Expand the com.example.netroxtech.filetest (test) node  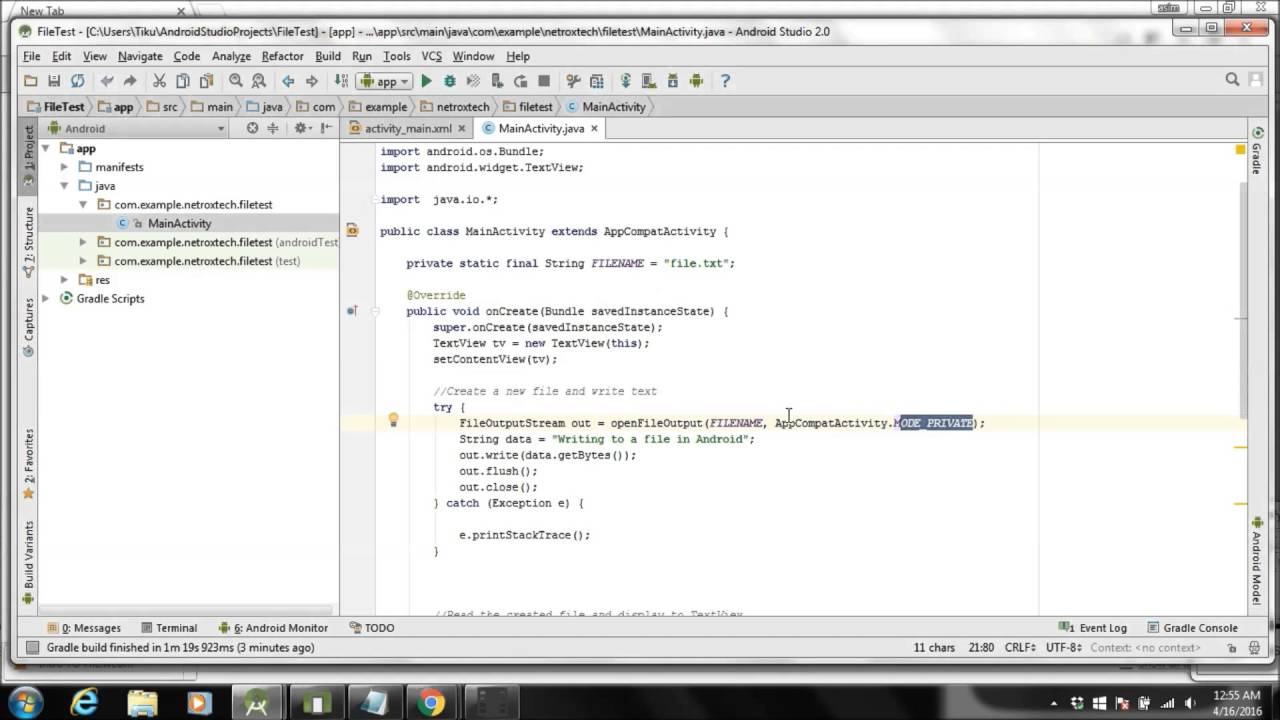click(x=84, y=261)
